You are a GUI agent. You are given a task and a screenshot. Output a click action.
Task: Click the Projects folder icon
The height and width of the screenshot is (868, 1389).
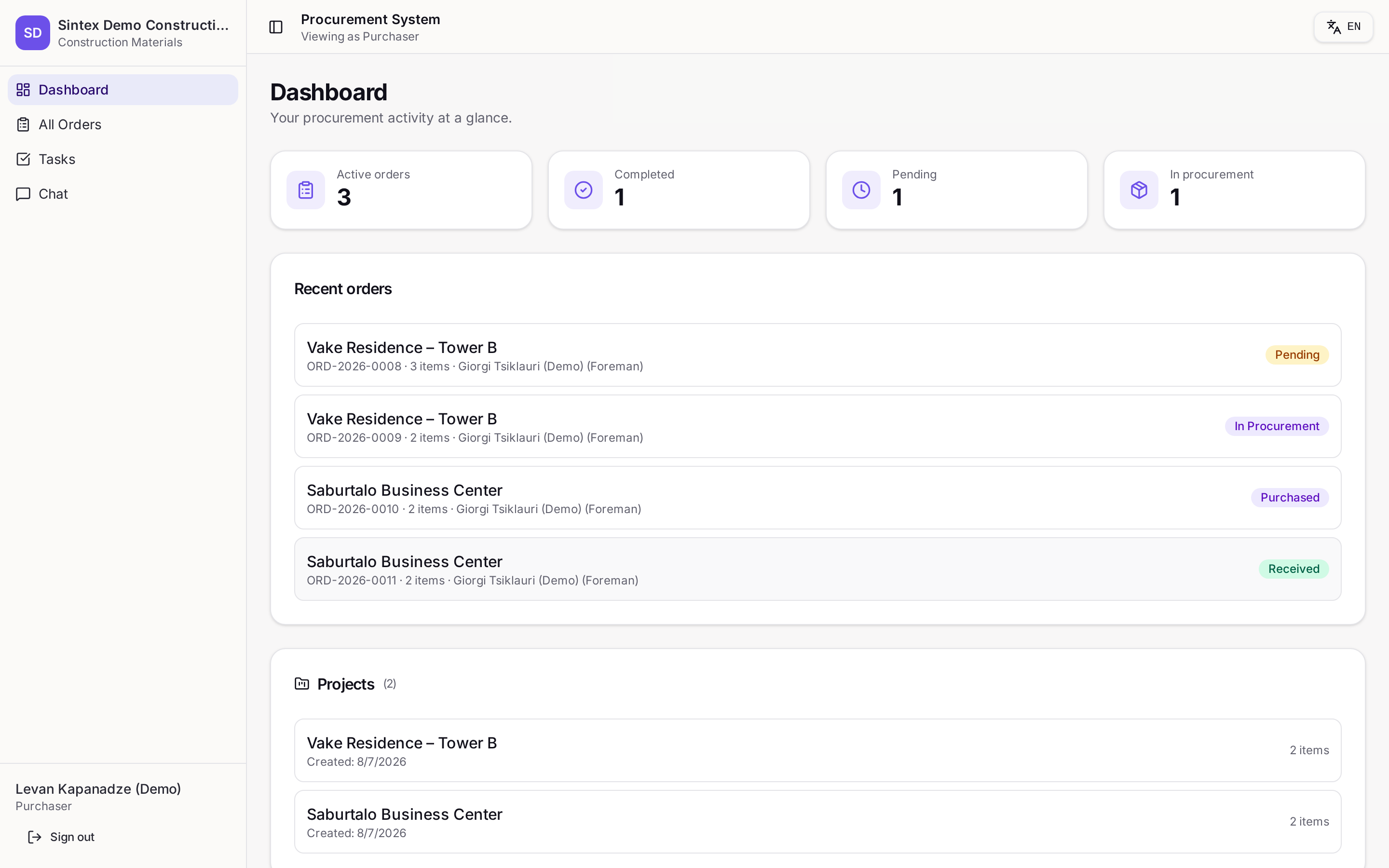pos(302,684)
